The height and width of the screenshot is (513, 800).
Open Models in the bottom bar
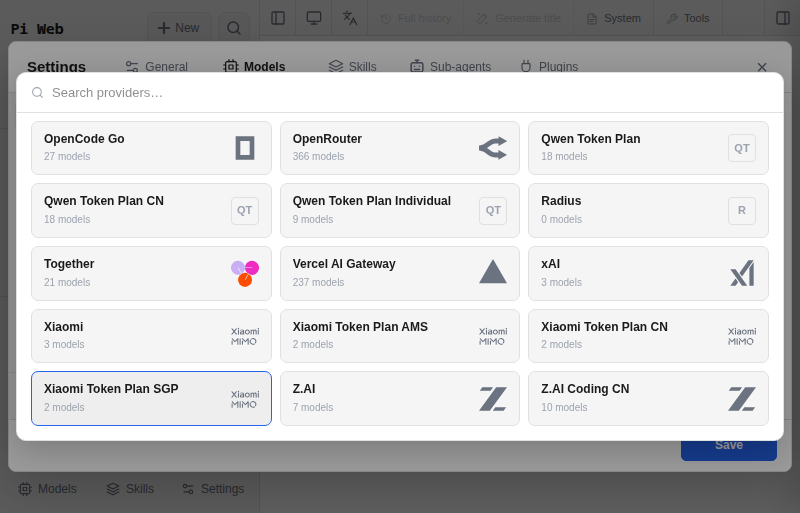pyautogui.click(x=47, y=489)
